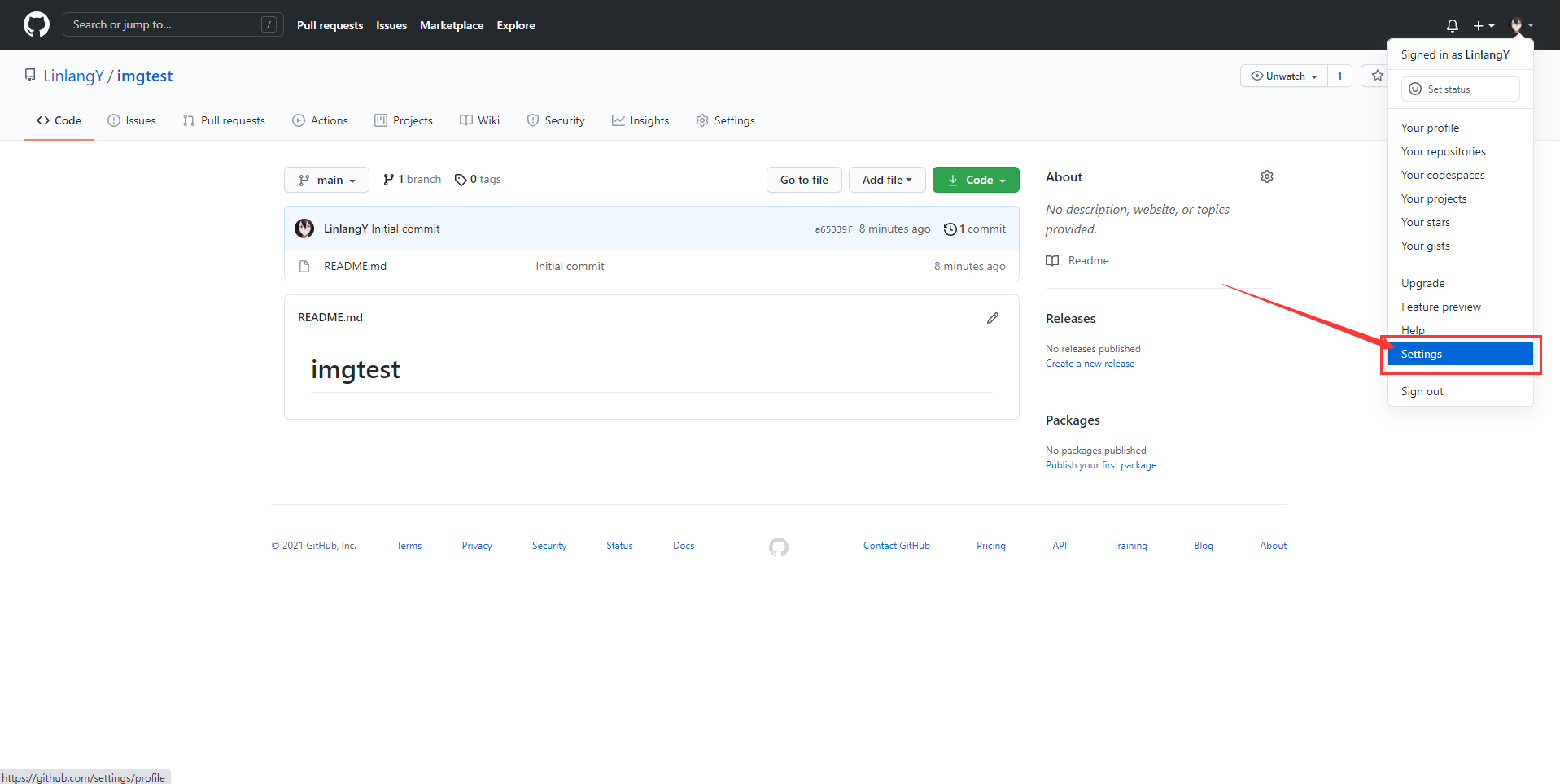The width and height of the screenshot is (1560, 784).
Task: Open the Releases heading link
Action: click(1070, 319)
